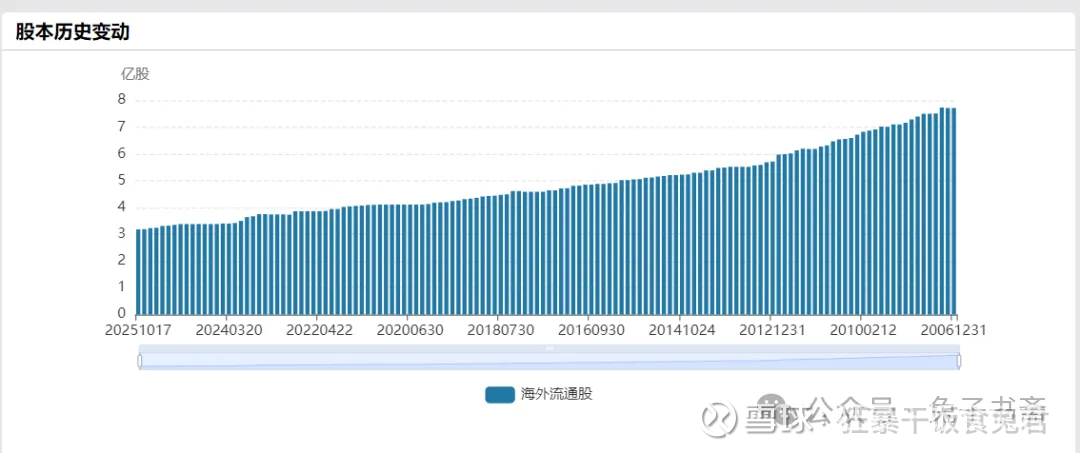
Task: Click the 雪球 logo icon in watermark
Action: [x=719, y=419]
